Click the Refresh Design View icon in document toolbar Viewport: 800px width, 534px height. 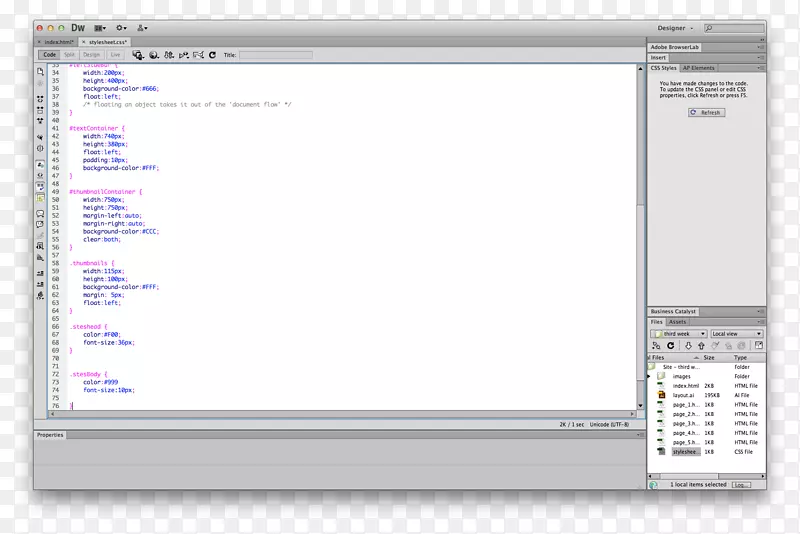212,55
